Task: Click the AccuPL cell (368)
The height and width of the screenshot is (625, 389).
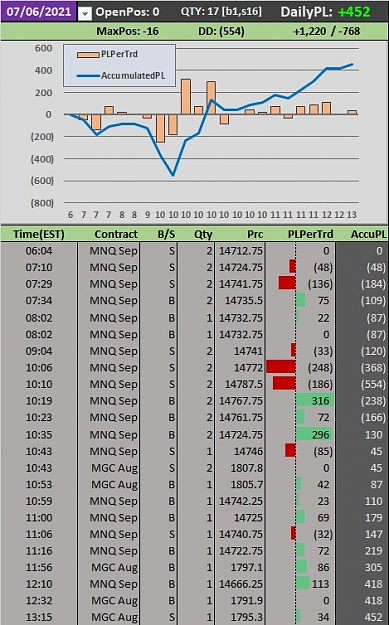Action: (x=373, y=368)
